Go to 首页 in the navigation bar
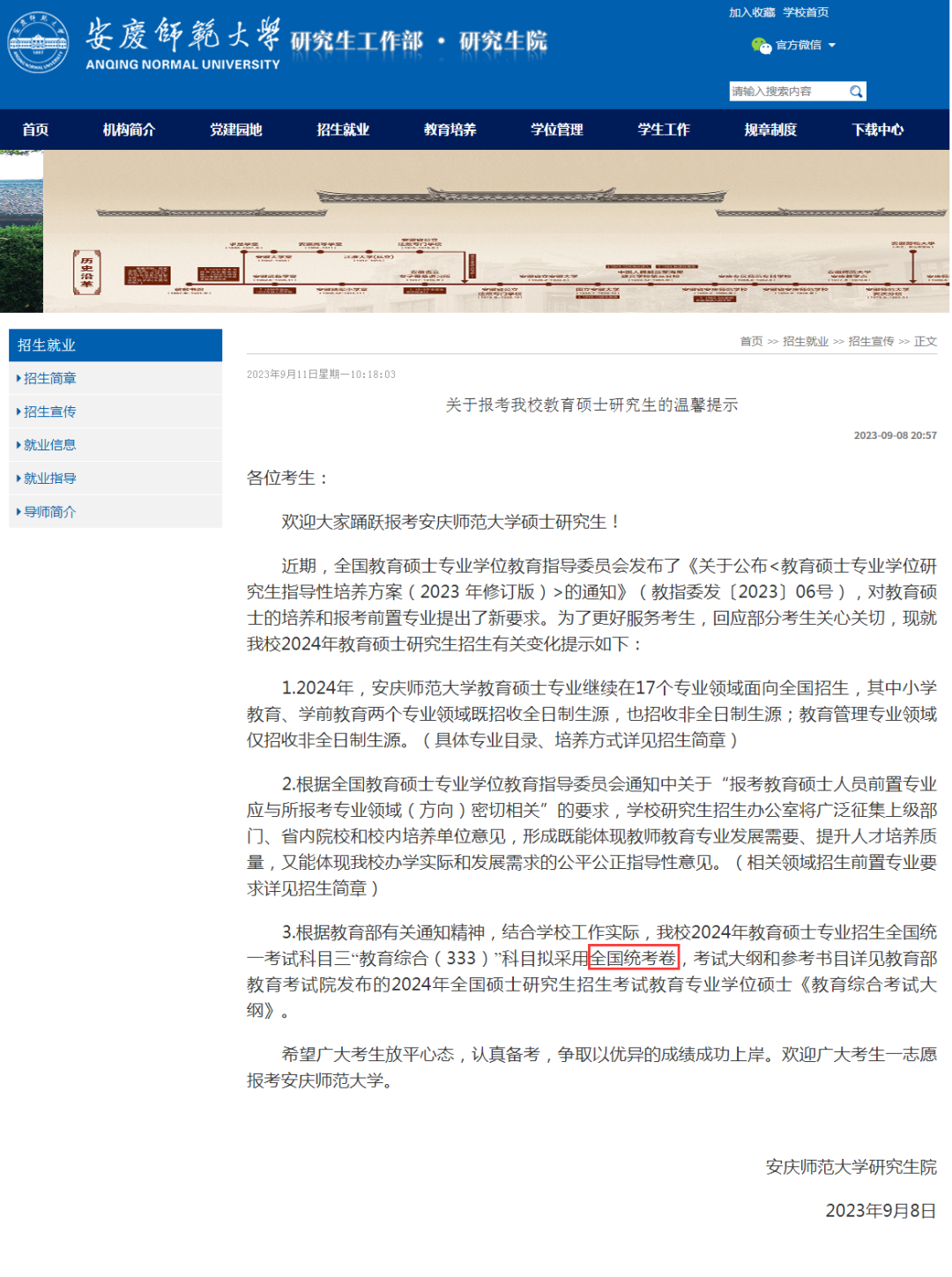This screenshot has width=952, height=1277. (x=35, y=130)
